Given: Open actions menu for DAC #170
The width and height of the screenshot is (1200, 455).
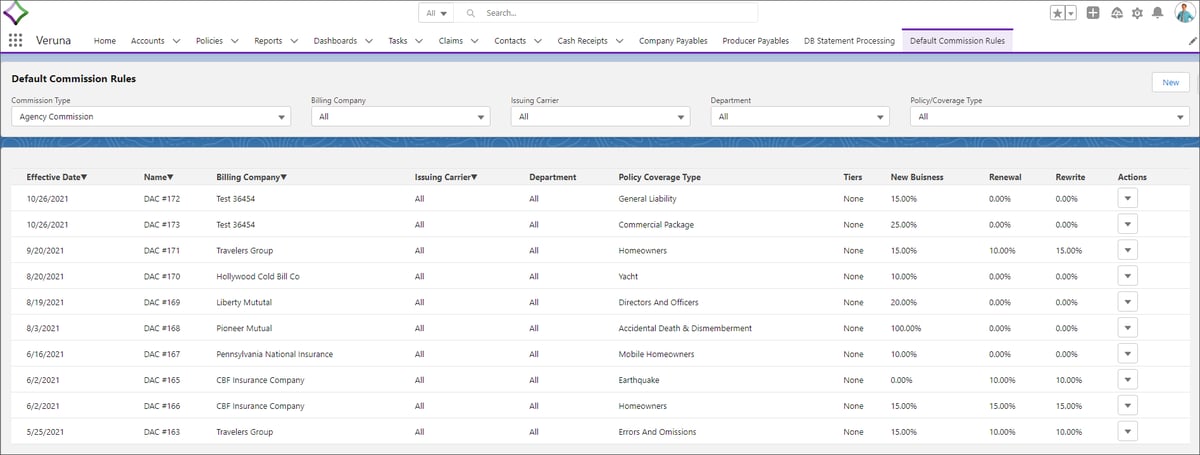Looking at the screenshot, I should point(1127,276).
